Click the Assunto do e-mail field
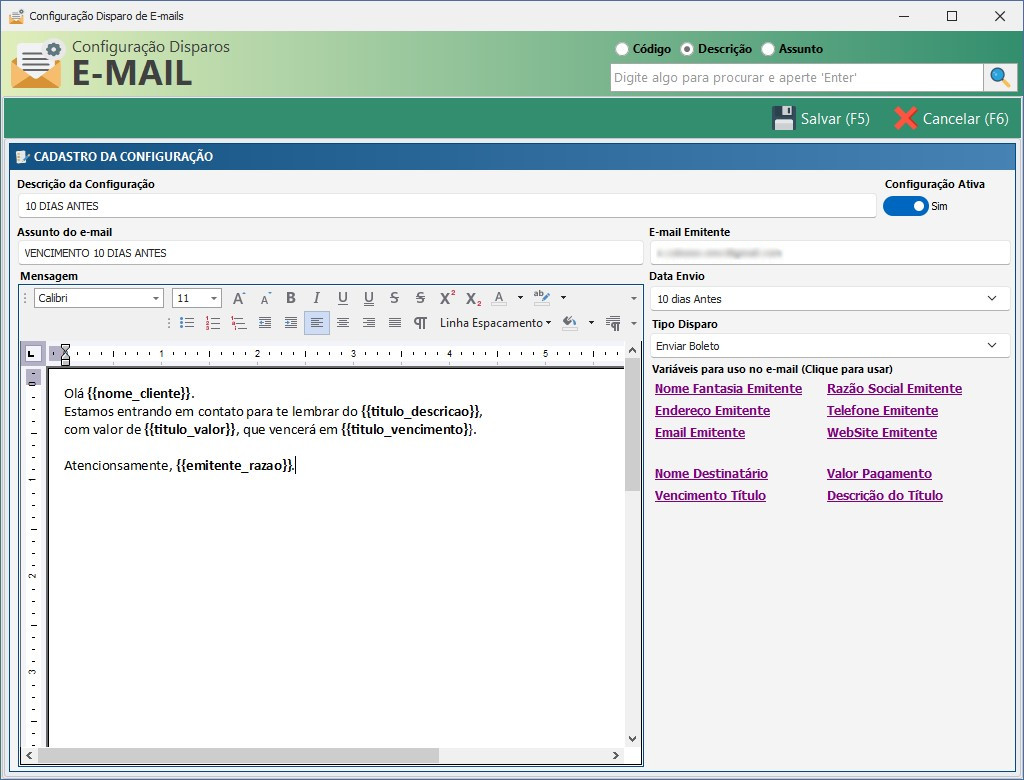Screen dimensions: 1024x780 tap(330, 253)
